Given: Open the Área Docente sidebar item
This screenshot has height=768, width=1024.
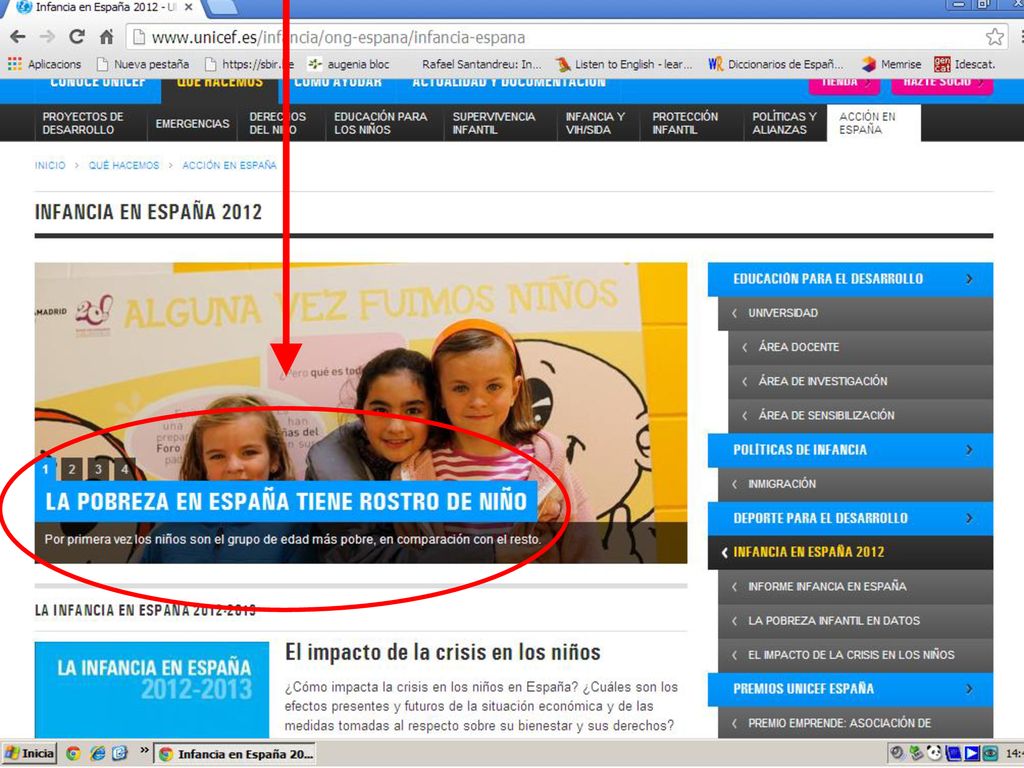Looking at the screenshot, I should (x=861, y=347).
